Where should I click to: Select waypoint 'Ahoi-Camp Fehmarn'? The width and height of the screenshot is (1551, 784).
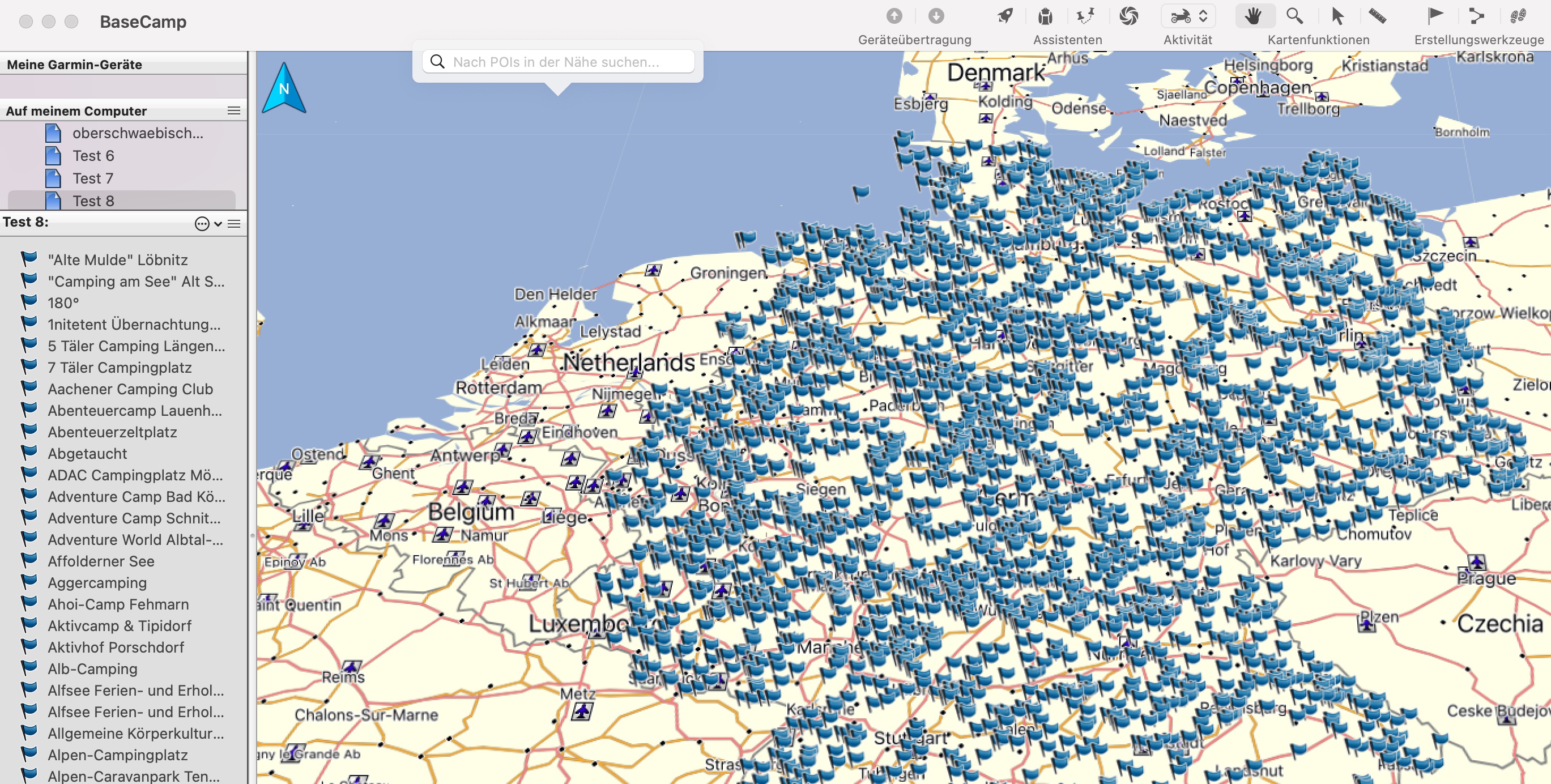point(118,604)
